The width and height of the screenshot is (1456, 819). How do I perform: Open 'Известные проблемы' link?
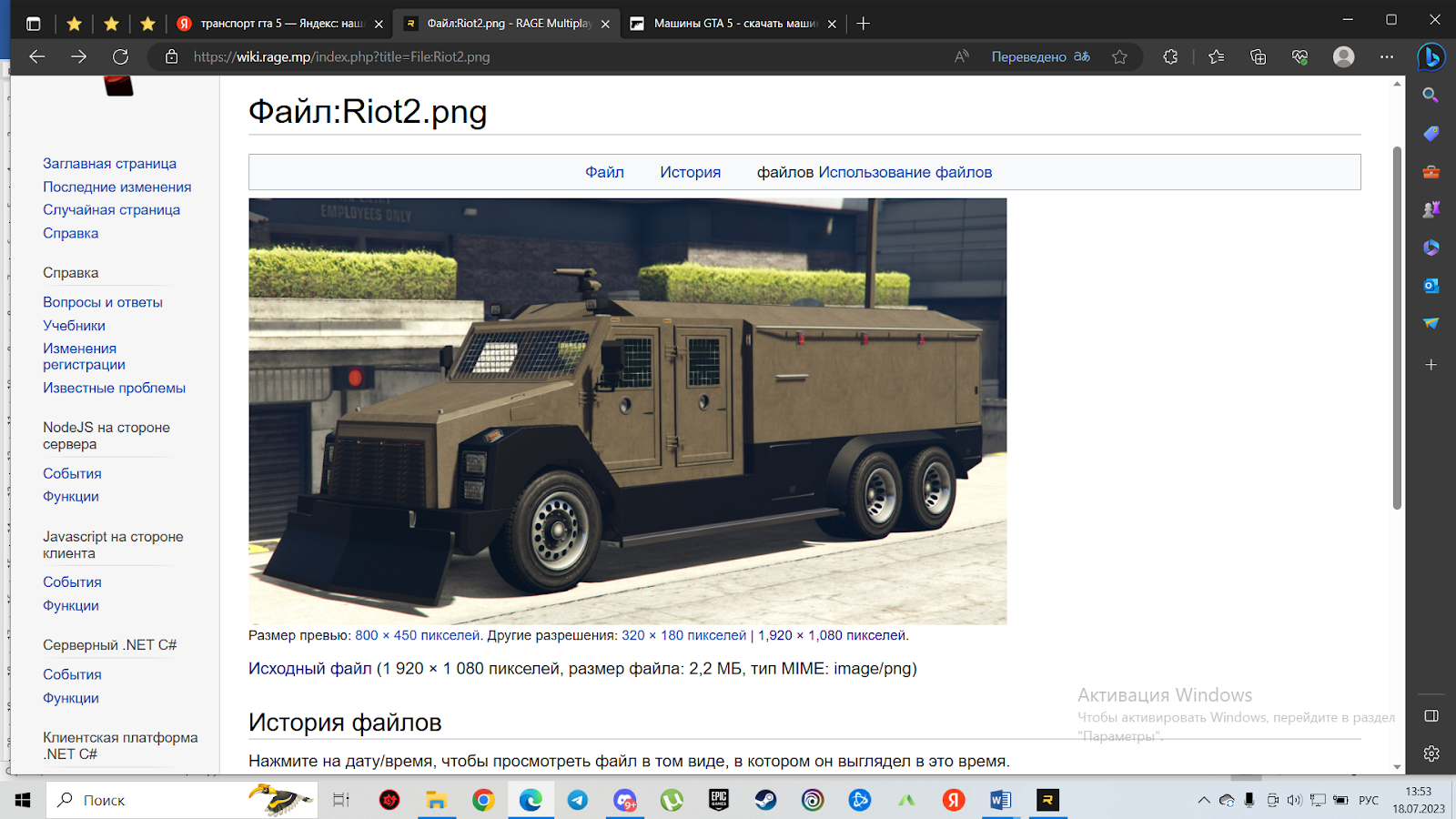click(x=114, y=388)
